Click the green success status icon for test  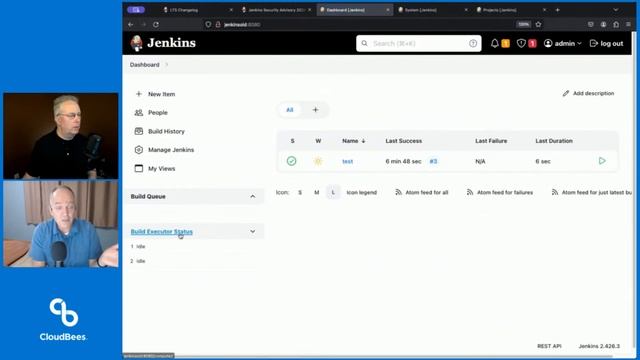[291, 161]
